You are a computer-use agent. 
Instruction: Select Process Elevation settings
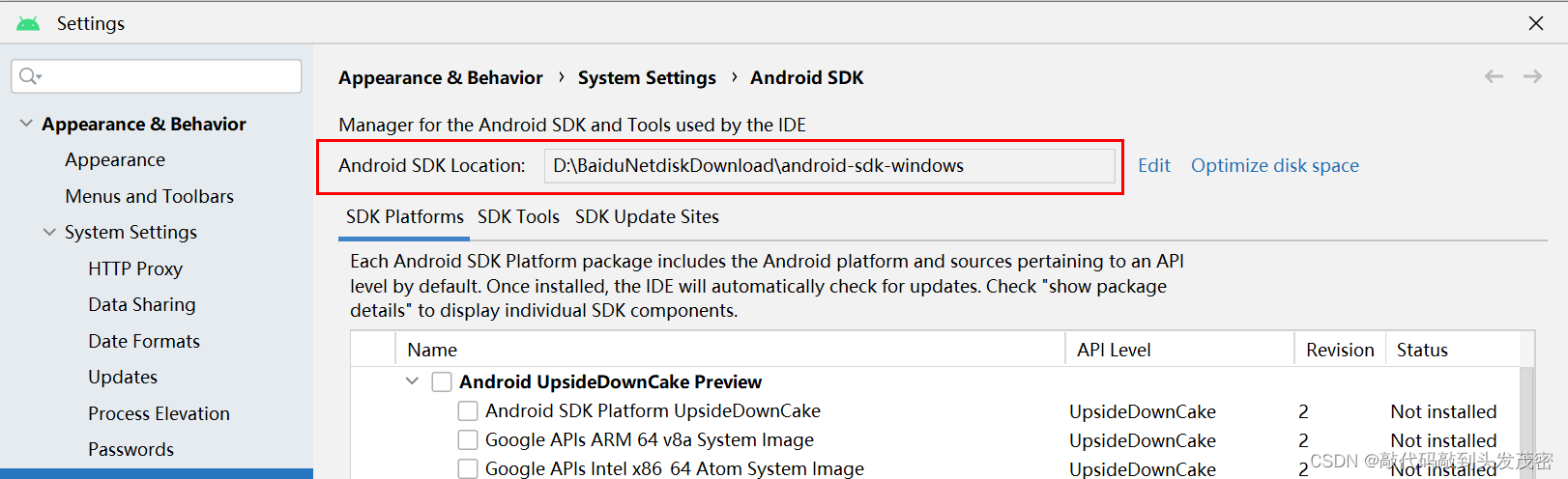(x=160, y=413)
